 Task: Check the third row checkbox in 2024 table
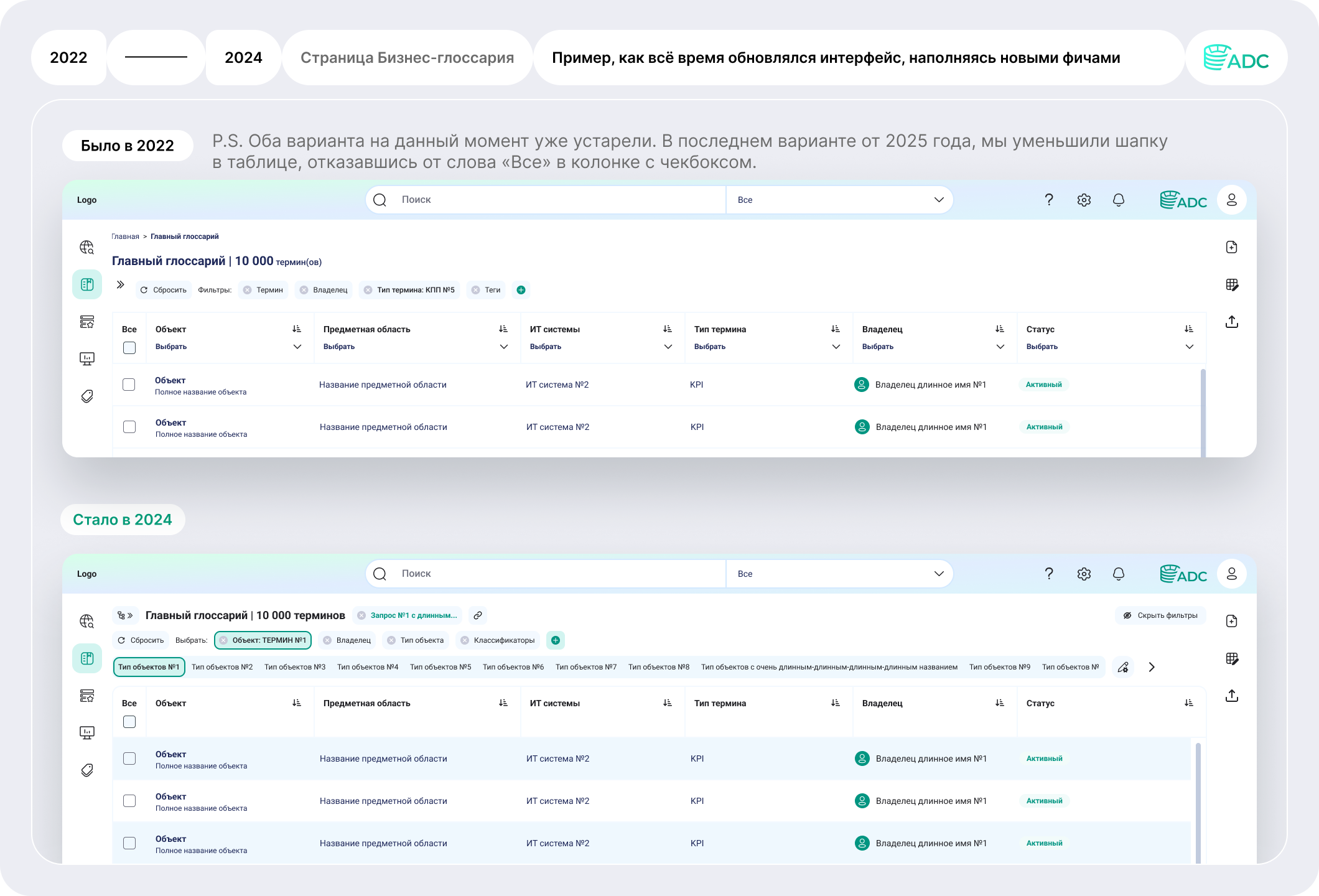pos(129,843)
